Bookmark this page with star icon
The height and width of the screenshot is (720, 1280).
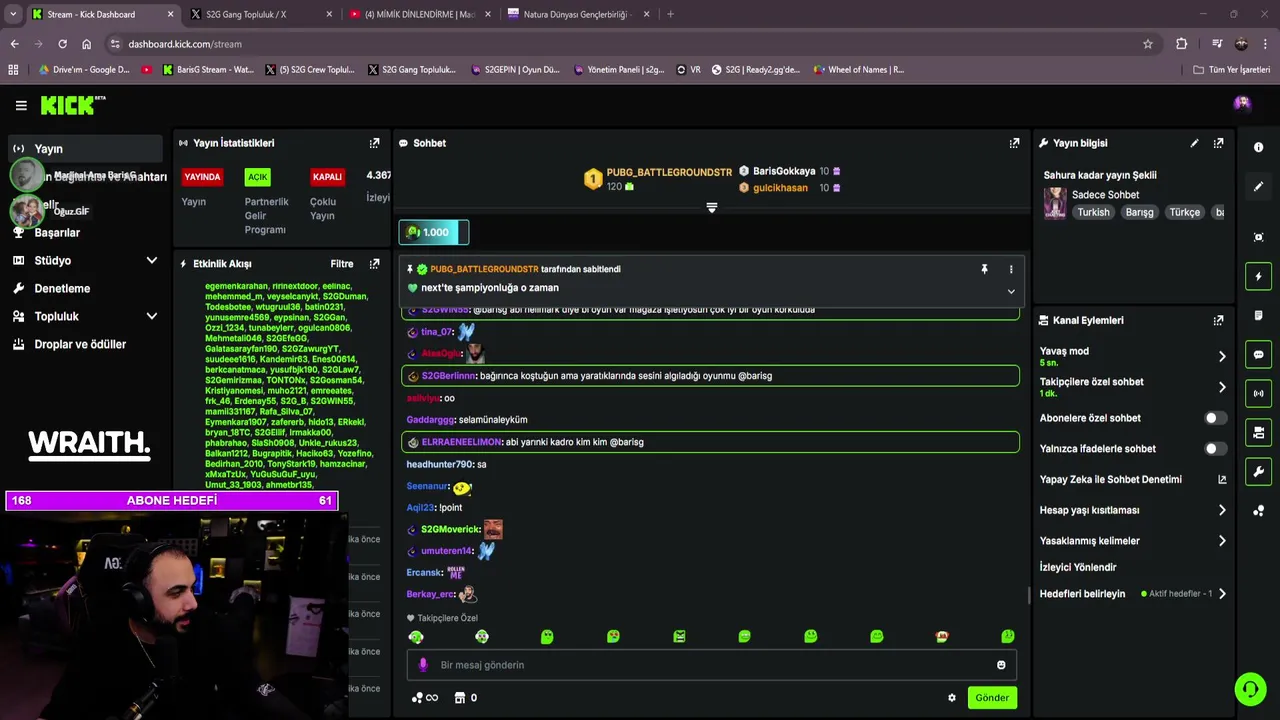[1148, 44]
